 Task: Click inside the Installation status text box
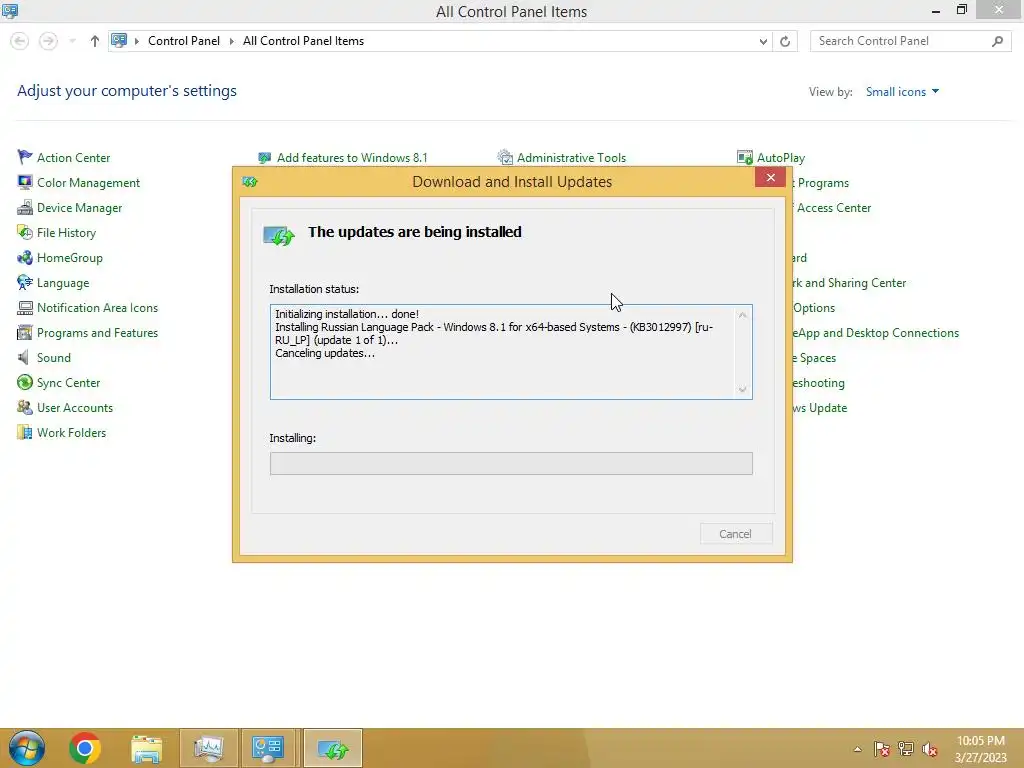point(511,352)
